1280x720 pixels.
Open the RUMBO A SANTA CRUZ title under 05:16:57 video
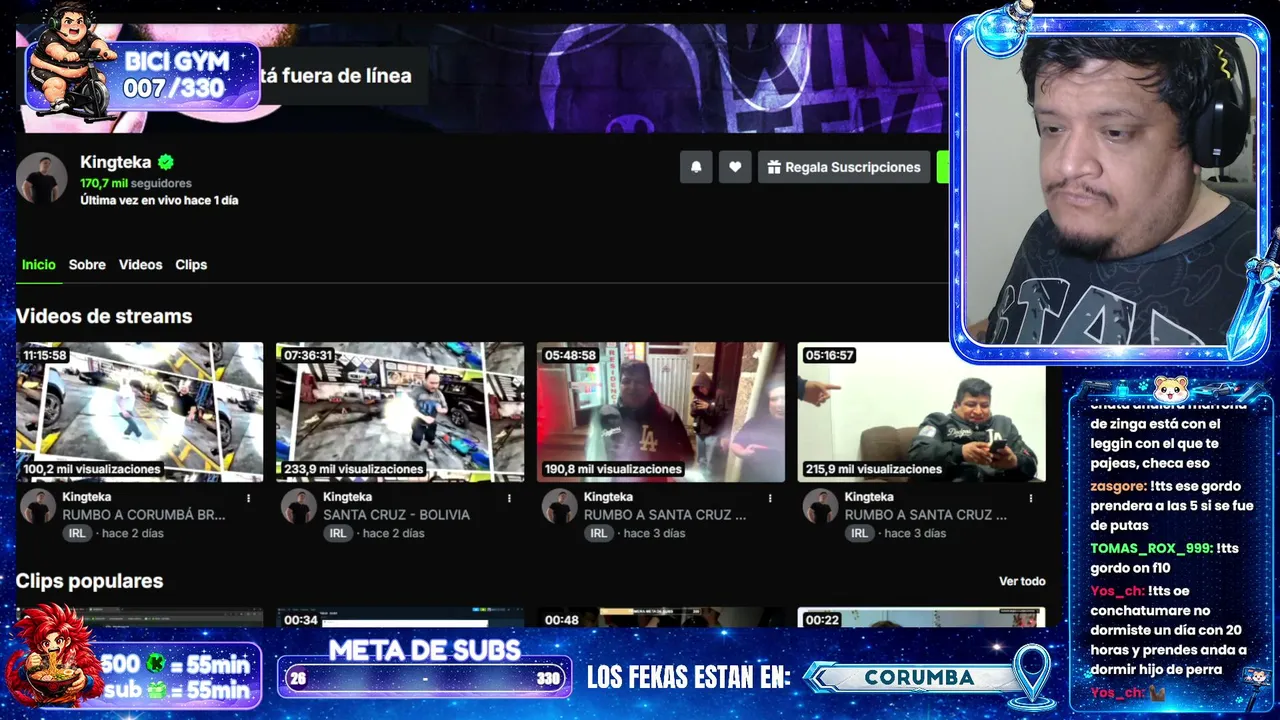tap(926, 515)
